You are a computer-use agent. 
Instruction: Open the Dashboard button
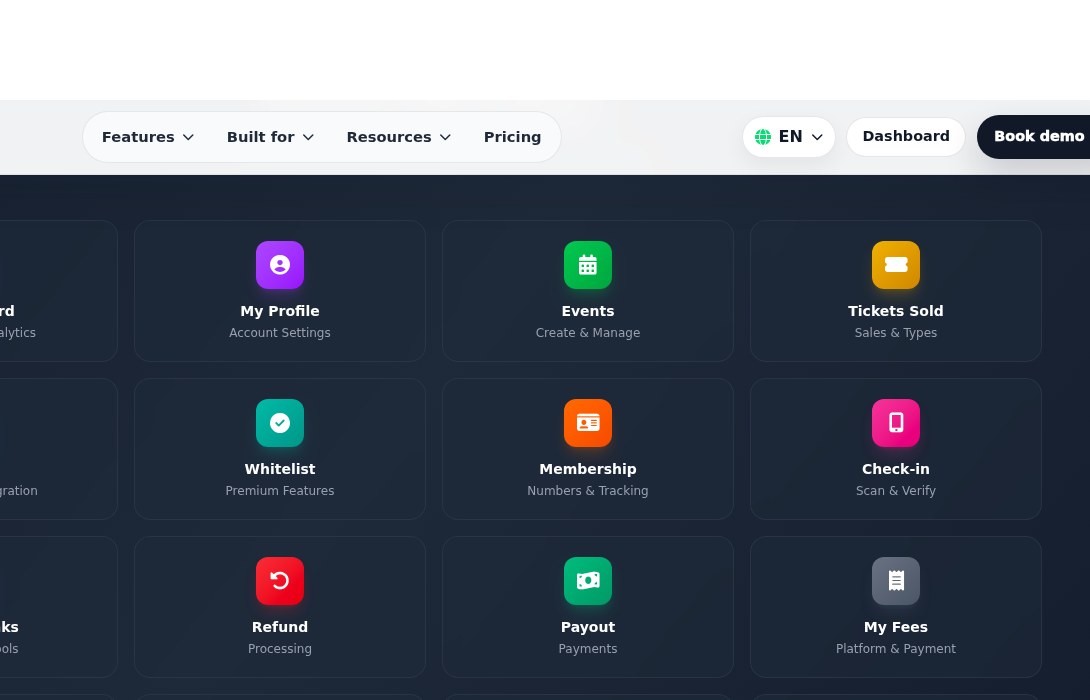(906, 136)
